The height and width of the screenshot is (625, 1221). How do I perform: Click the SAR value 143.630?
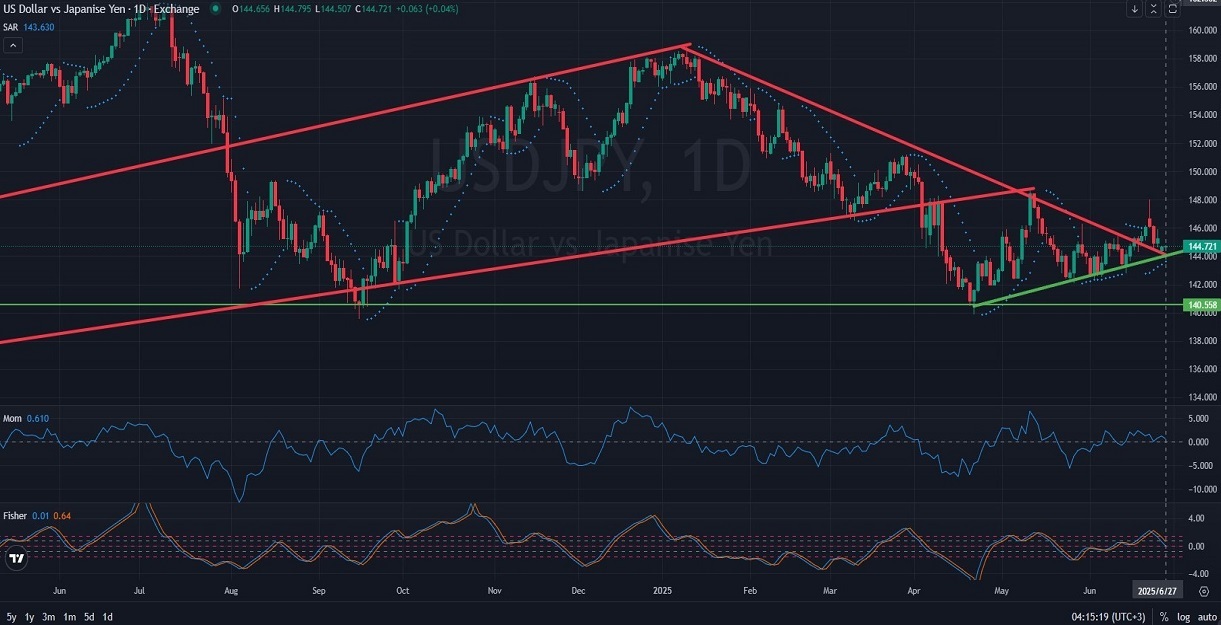[39, 27]
